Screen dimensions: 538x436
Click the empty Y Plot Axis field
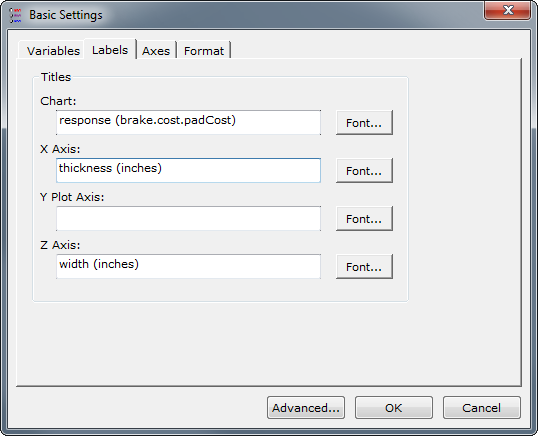click(188, 219)
